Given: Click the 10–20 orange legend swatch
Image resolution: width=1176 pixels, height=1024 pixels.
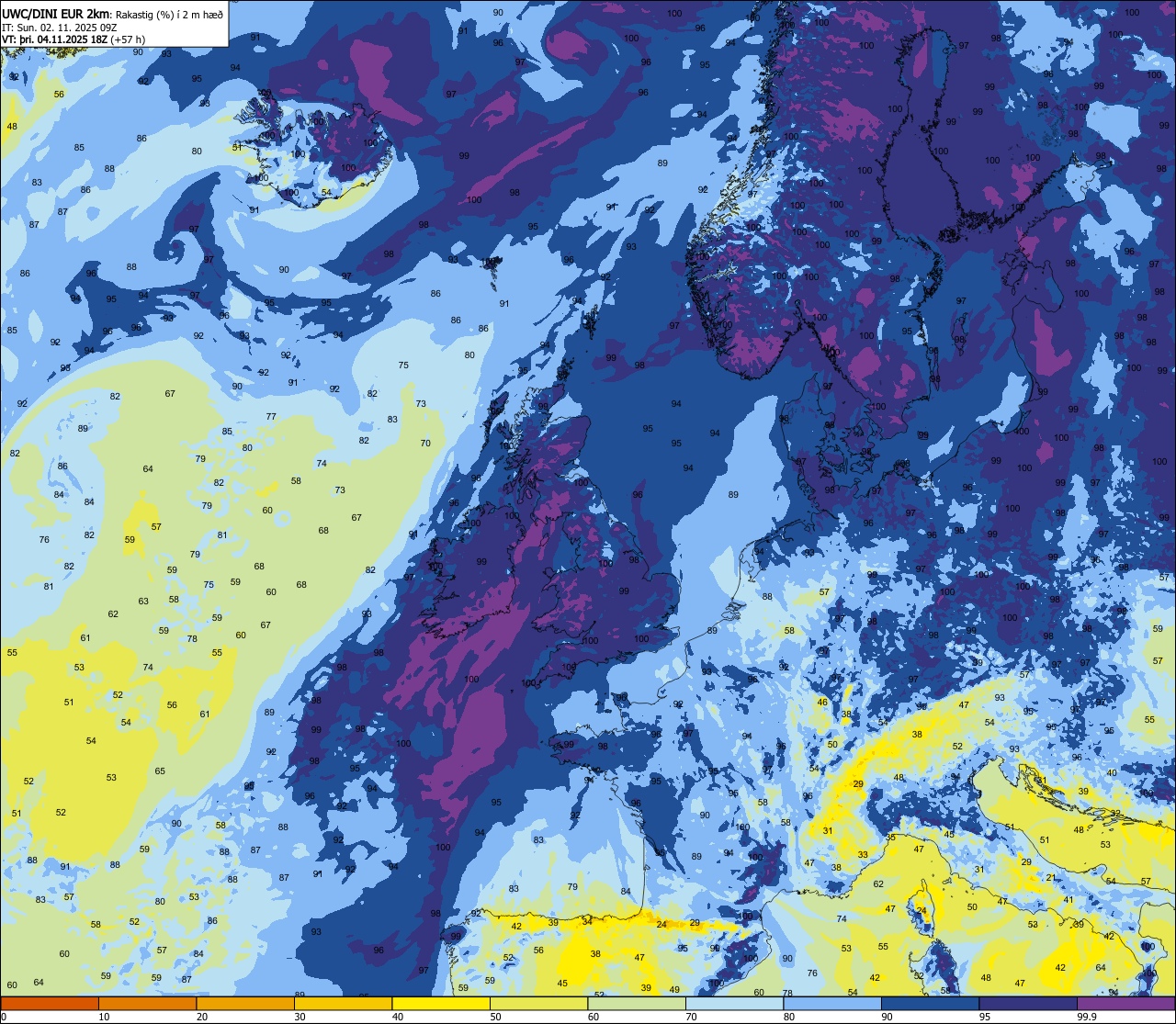Looking at the screenshot, I should pyautogui.click(x=147, y=1003).
